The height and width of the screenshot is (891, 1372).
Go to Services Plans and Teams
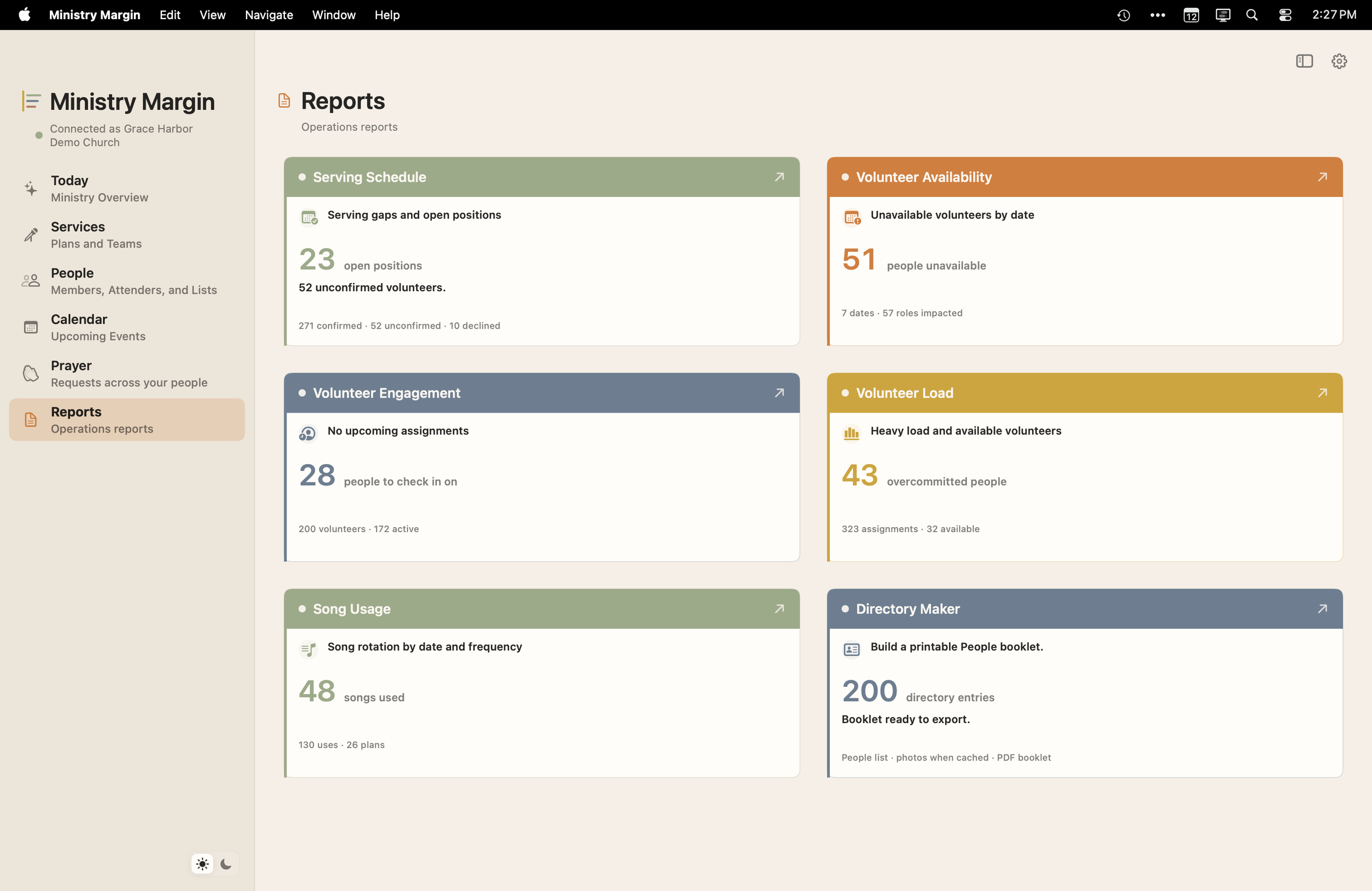[x=127, y=235]
